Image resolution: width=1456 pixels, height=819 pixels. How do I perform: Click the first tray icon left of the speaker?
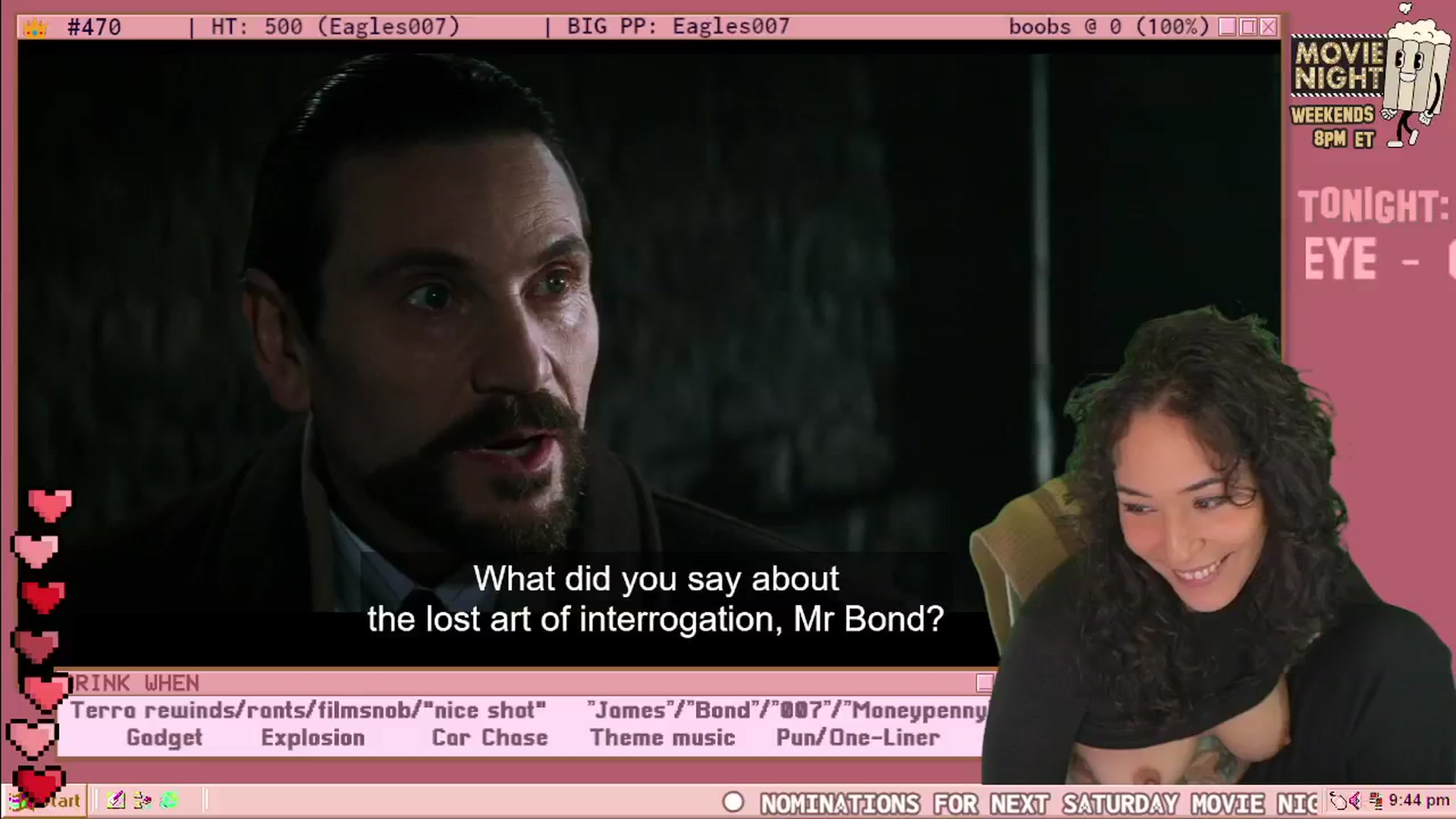tap(1339, 801)
